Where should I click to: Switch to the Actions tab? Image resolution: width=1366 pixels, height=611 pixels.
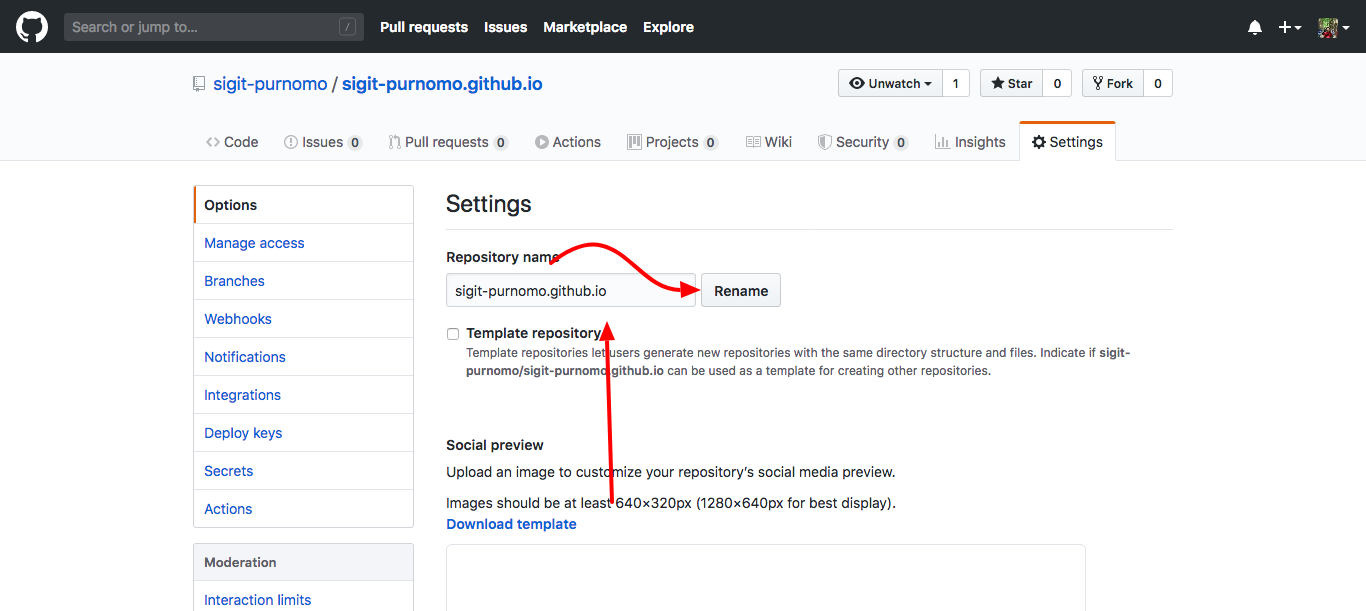(x=568, y=142)
